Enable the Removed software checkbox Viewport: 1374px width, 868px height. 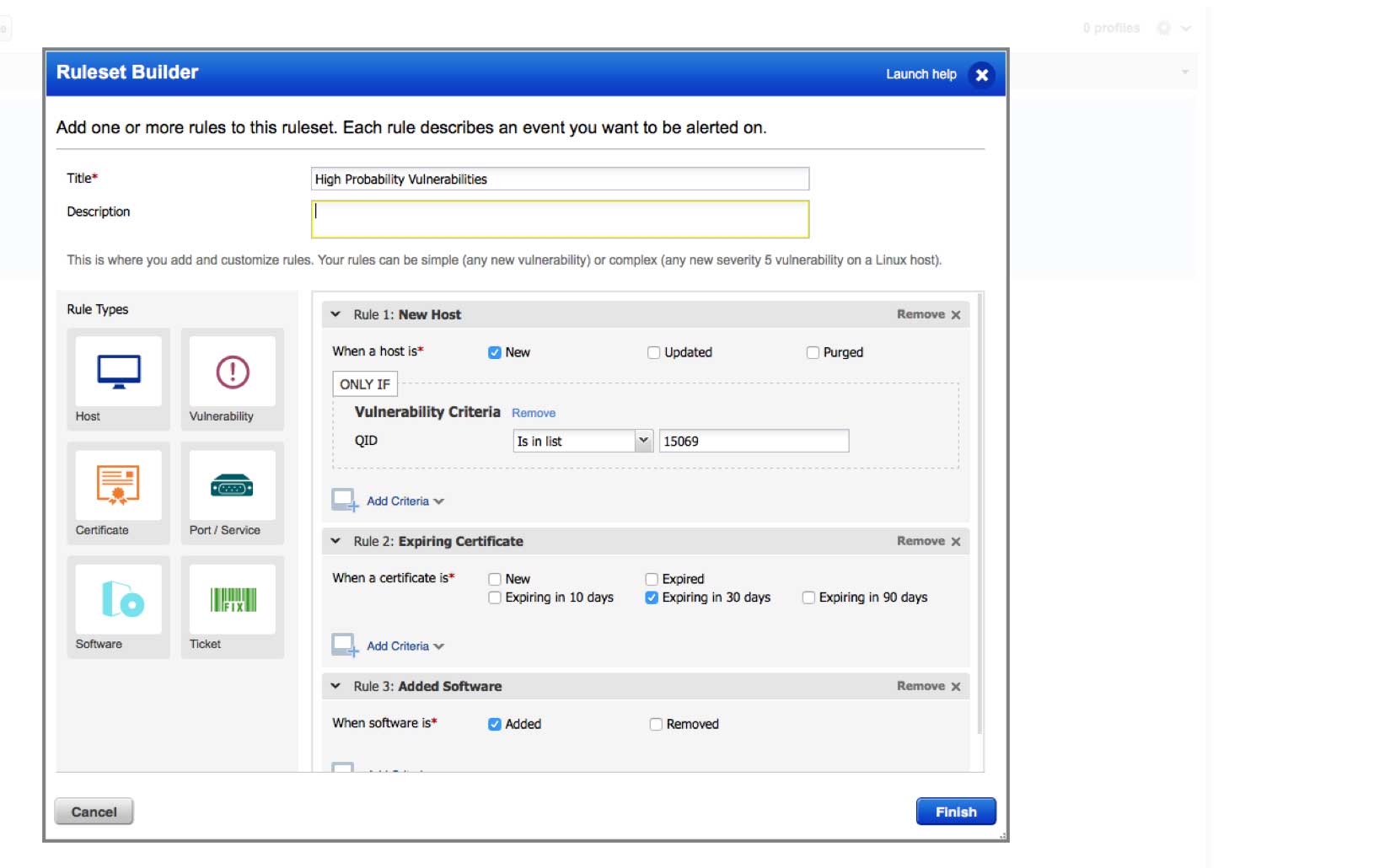pyautogui.click(x=655, y=724)
